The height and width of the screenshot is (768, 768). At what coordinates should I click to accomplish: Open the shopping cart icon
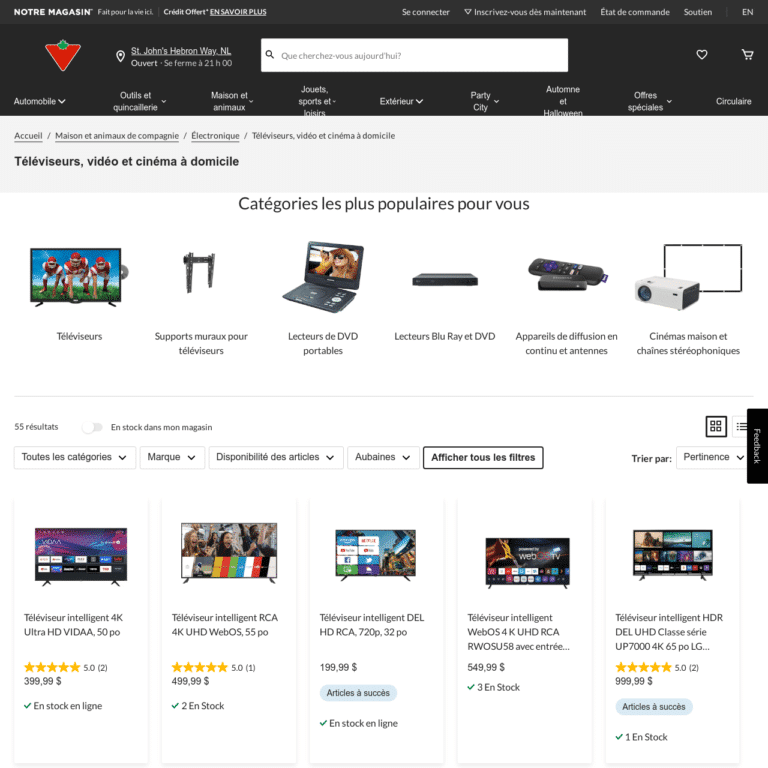coord(747,54)
